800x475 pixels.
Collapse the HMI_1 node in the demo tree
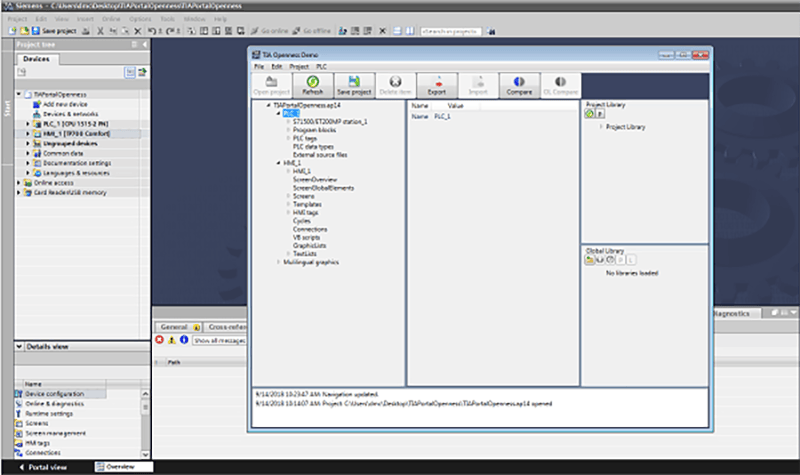[278, 163]
